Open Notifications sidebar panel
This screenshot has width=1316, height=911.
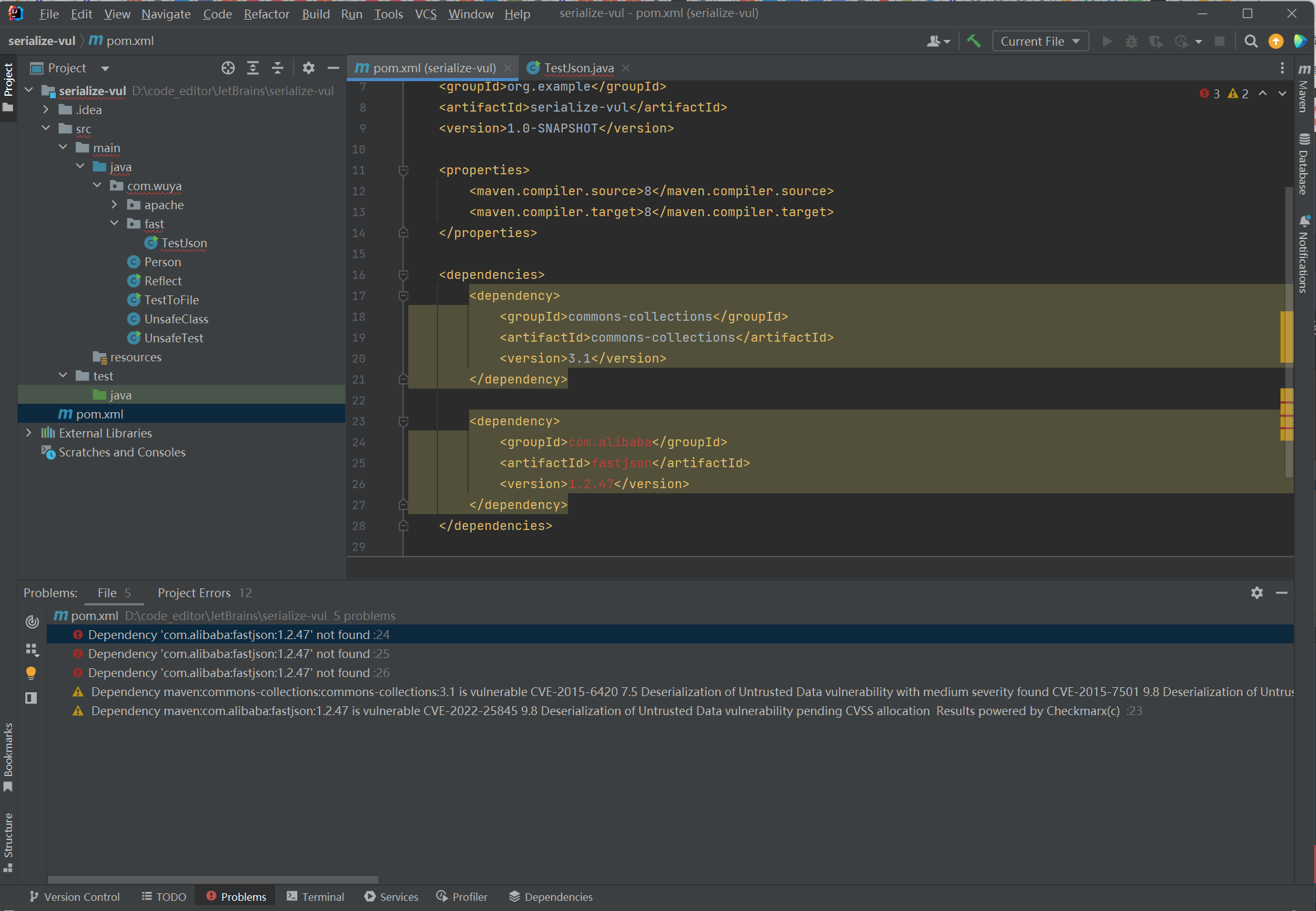pyautogui.click(x=1304, y=254)
